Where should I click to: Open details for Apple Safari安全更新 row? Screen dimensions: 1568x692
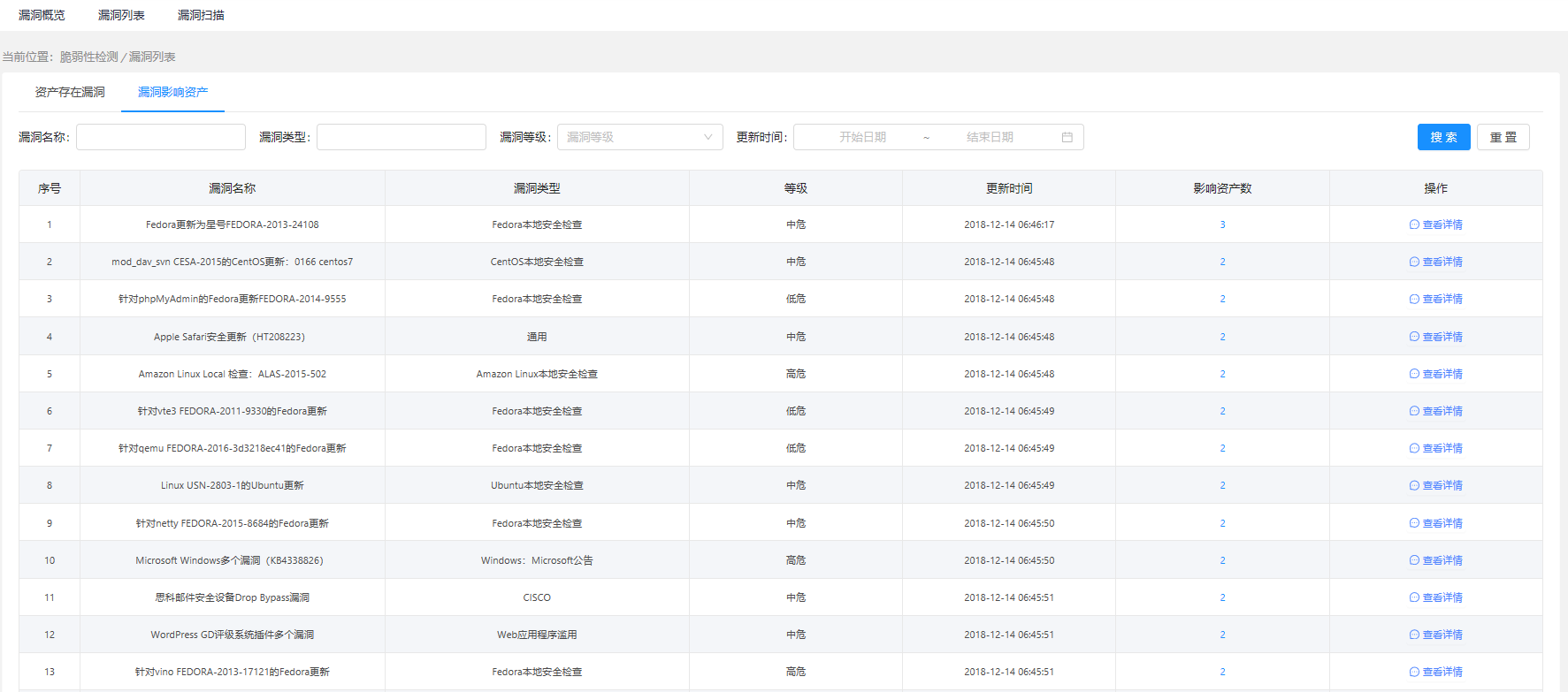click(1435, 337)
